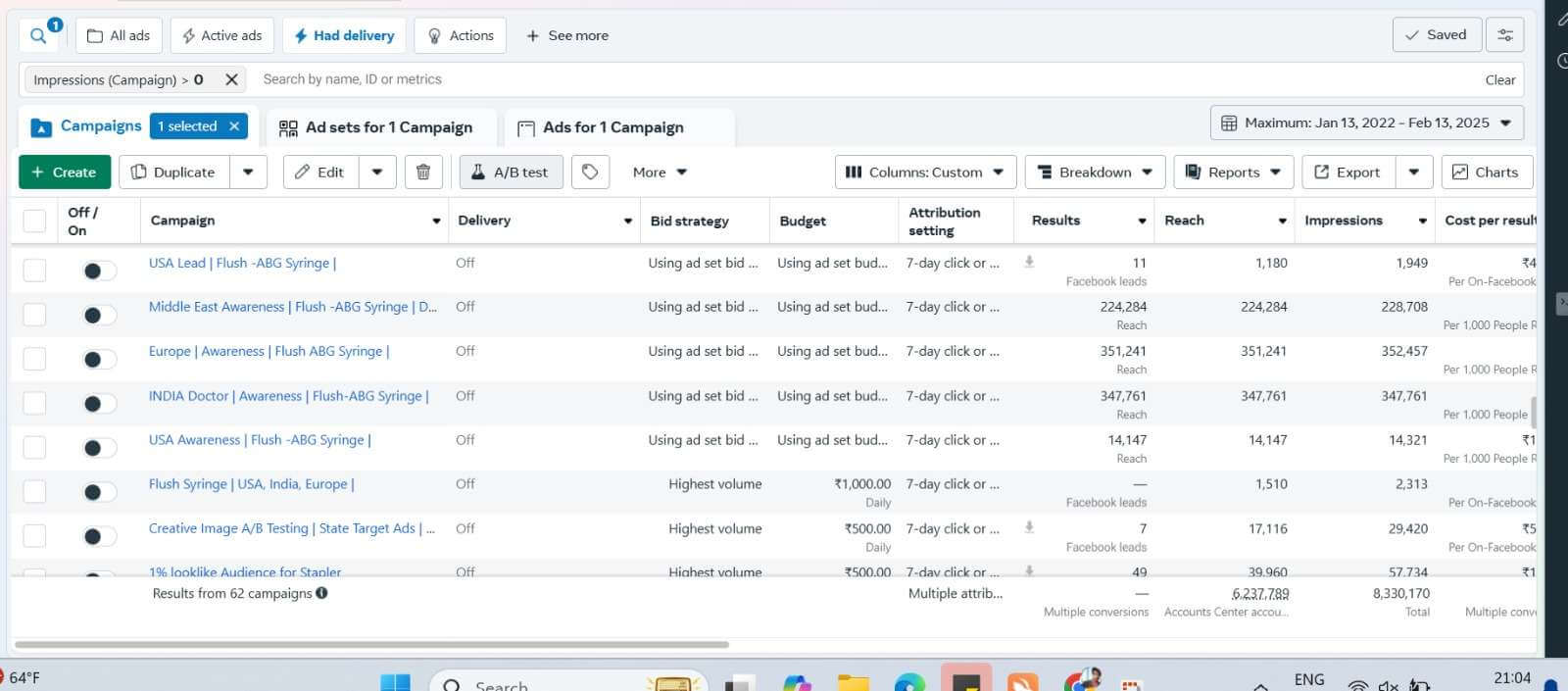Expand the Columns: Custom dropdown
The width and height of the screenshot is (1568, 691).
[924, 173]
